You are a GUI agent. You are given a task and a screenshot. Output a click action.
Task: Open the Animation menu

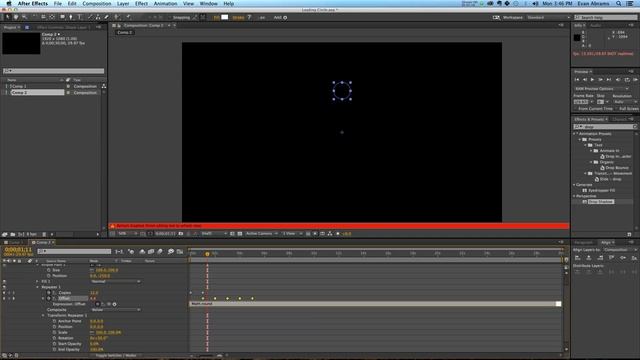point(165,3)
